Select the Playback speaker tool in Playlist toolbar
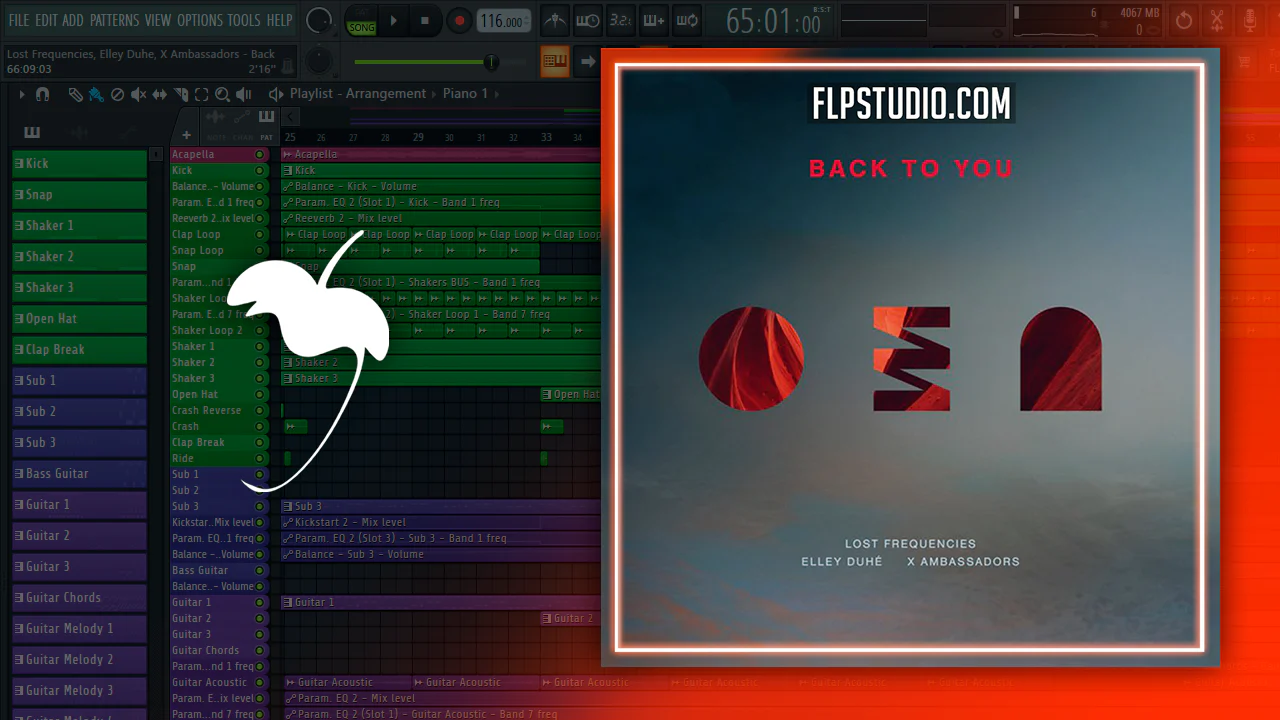Screen dimensions: 1280x720 point(243,94)
